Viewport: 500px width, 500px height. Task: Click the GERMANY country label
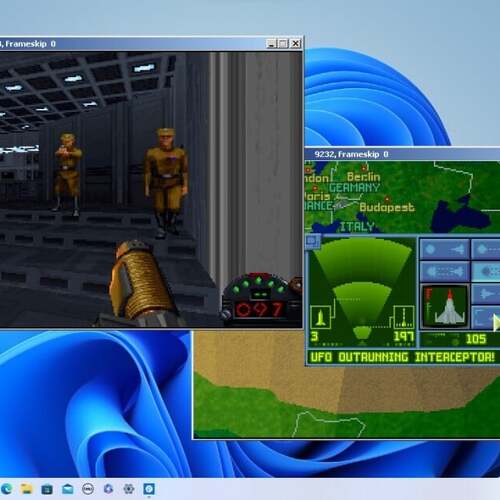[354, 187]
